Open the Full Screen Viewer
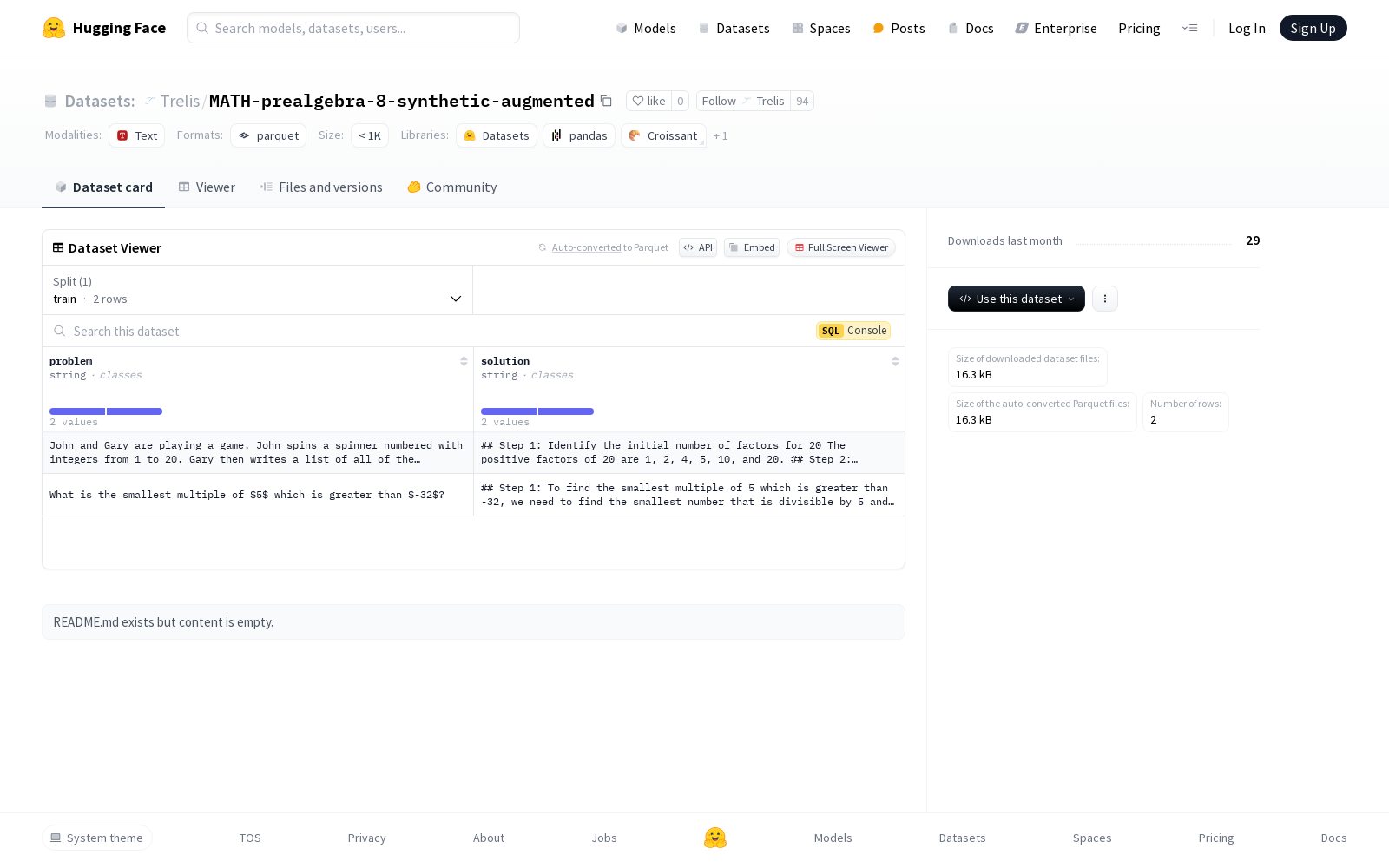1389x868 pixels. tap(841, 247)
